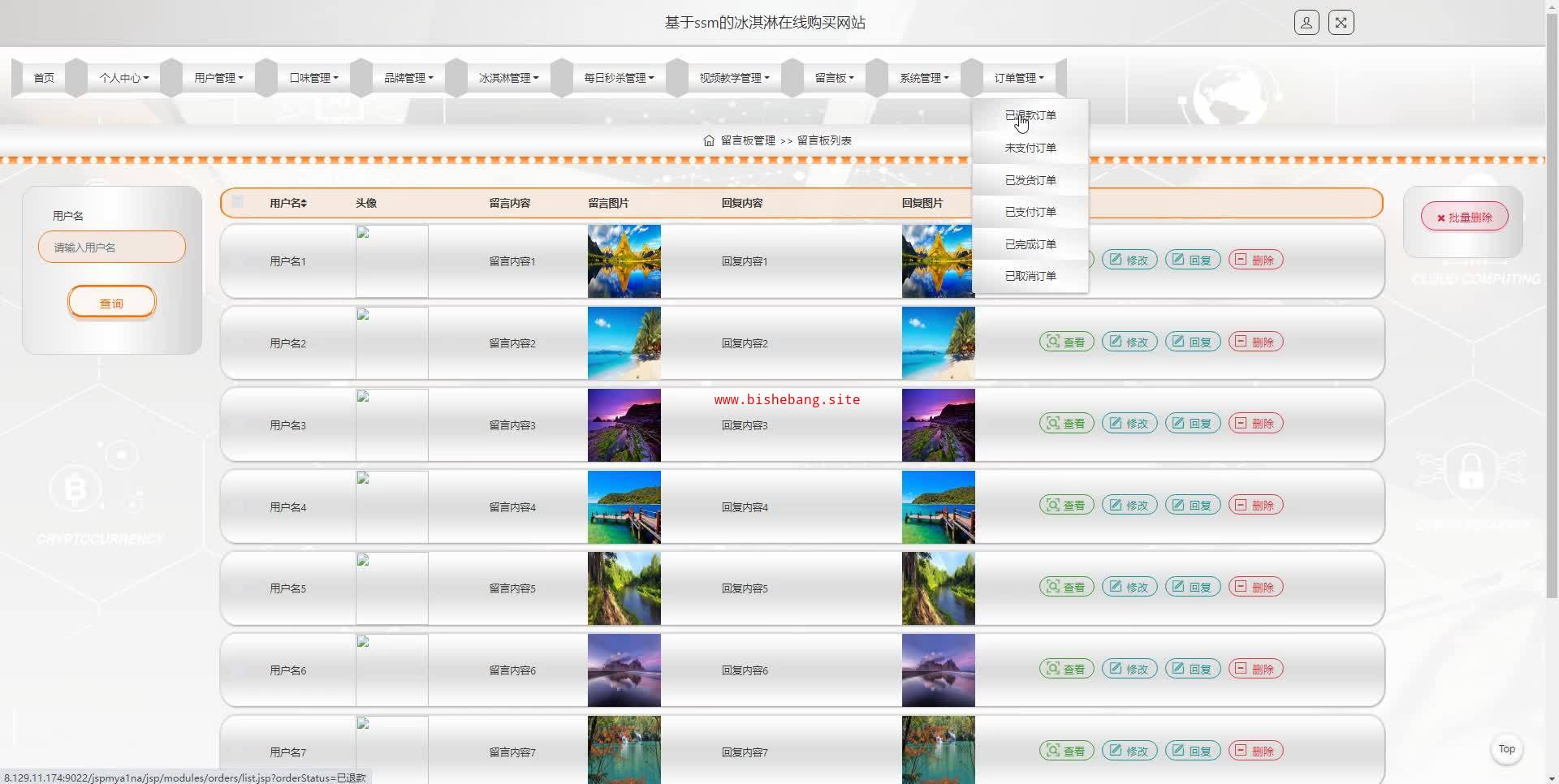Open the user profile icon in header
Image resolution: width=1559 pixels, height=784 pixels.
[1306, 23]
